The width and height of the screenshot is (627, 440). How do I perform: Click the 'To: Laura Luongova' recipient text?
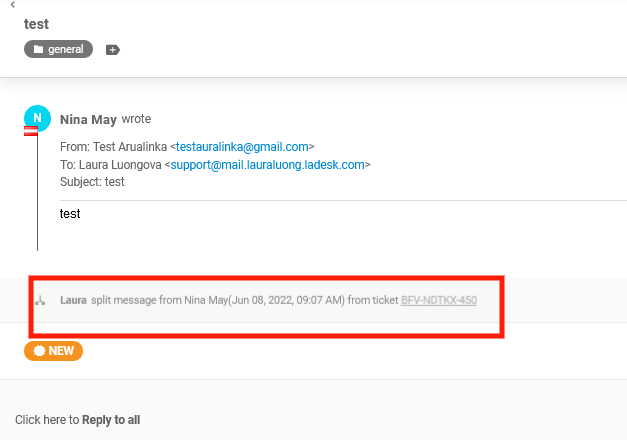click(x=110, y=165)
